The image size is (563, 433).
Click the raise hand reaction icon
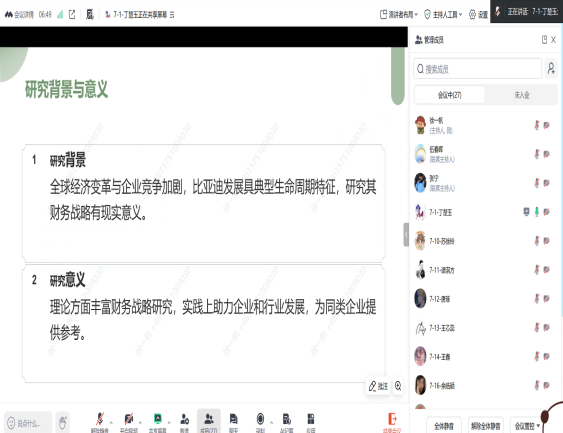(x=62, y=423)
